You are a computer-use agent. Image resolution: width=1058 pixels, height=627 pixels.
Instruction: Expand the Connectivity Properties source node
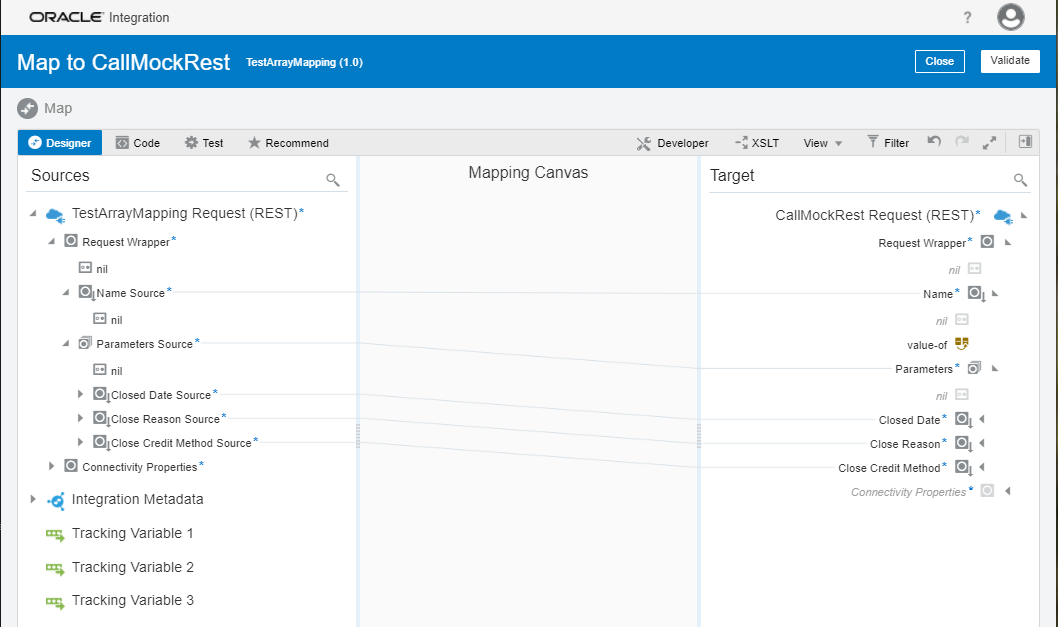(52, 466)
